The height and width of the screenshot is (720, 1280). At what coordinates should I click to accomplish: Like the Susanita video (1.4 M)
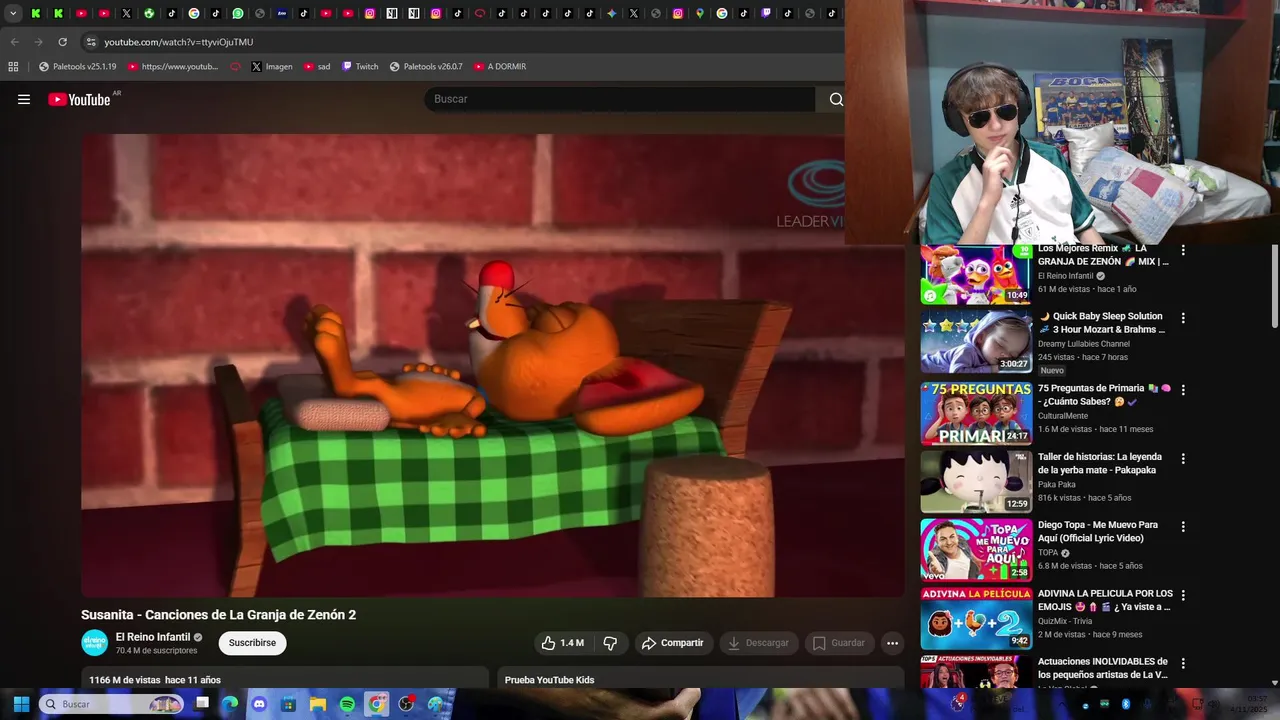click(x=562, y=643)
